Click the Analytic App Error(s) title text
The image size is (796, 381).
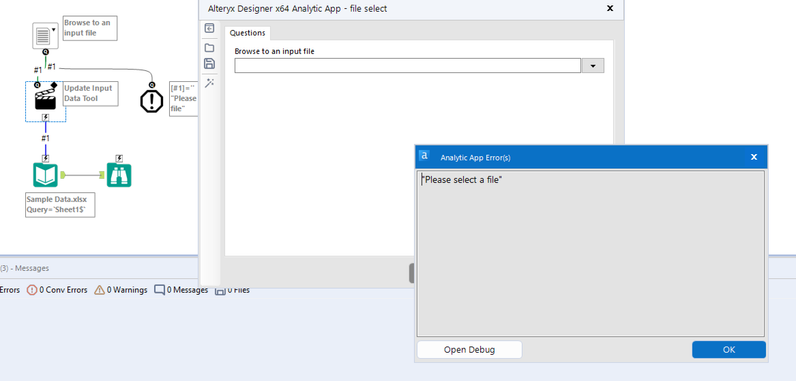click(x=475, y=158)
